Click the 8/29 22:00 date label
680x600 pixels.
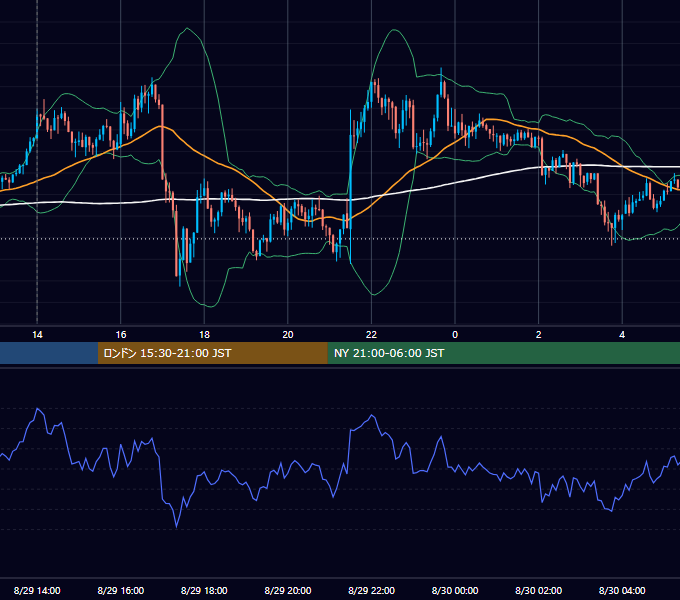(372, 590)
